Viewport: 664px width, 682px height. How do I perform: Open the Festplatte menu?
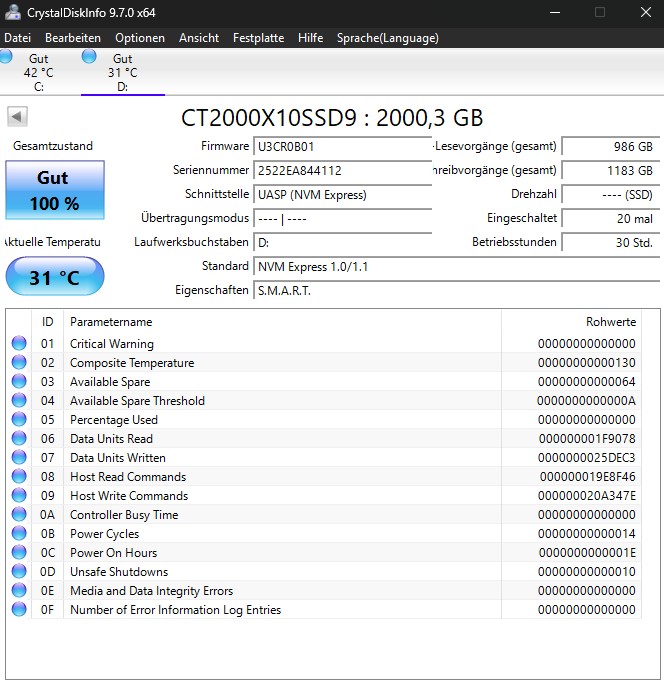click(258, 38)
